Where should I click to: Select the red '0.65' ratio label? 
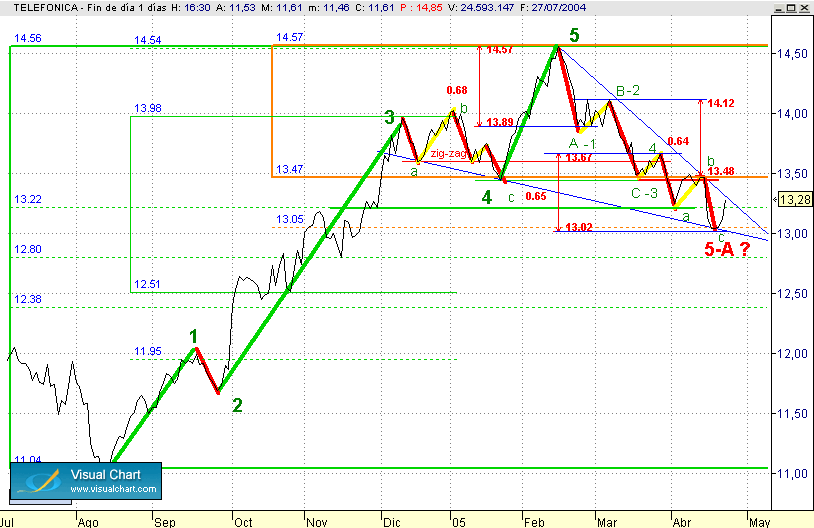(535, 196)
